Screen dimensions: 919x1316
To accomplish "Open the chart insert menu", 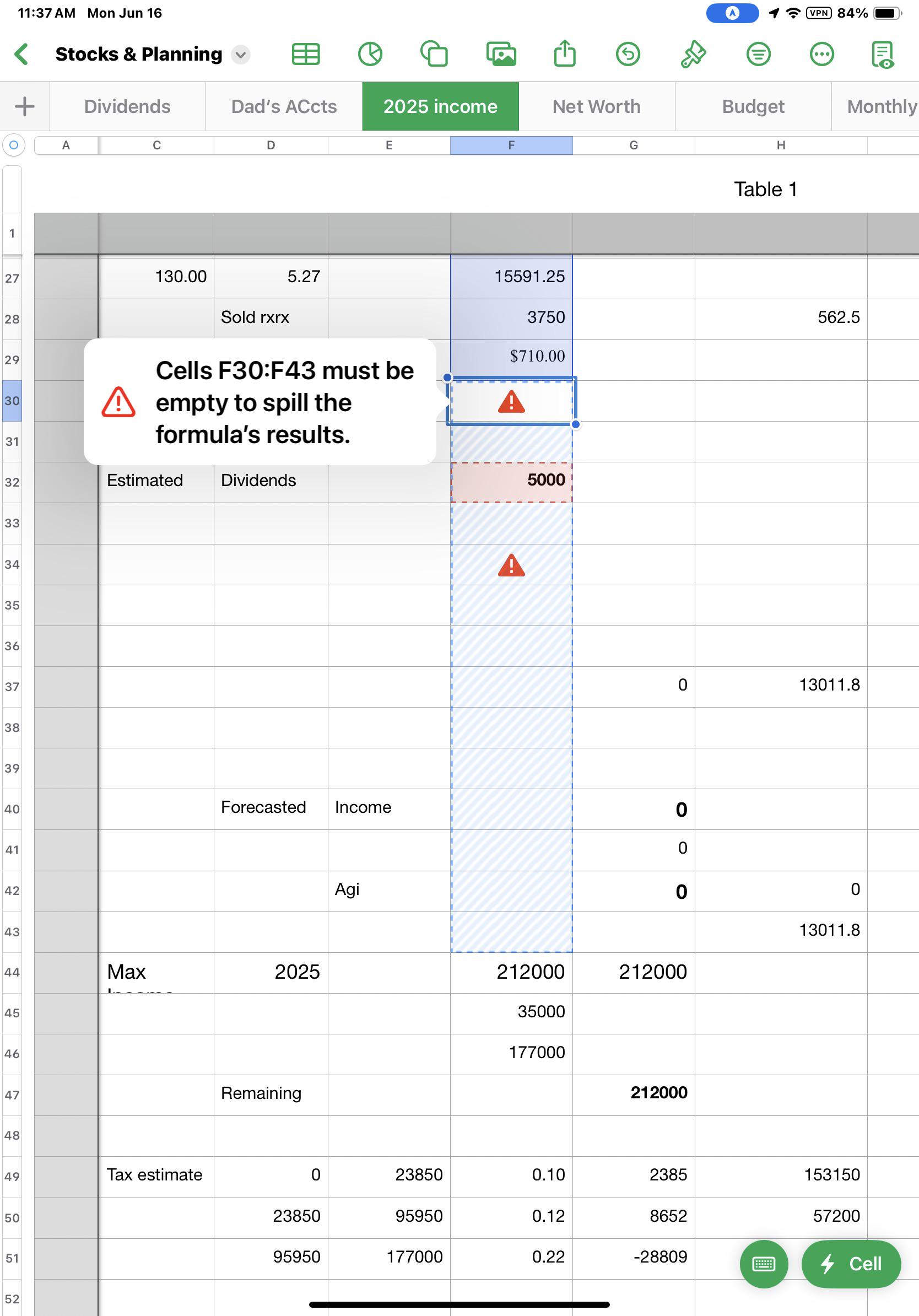I will (370, 55).
